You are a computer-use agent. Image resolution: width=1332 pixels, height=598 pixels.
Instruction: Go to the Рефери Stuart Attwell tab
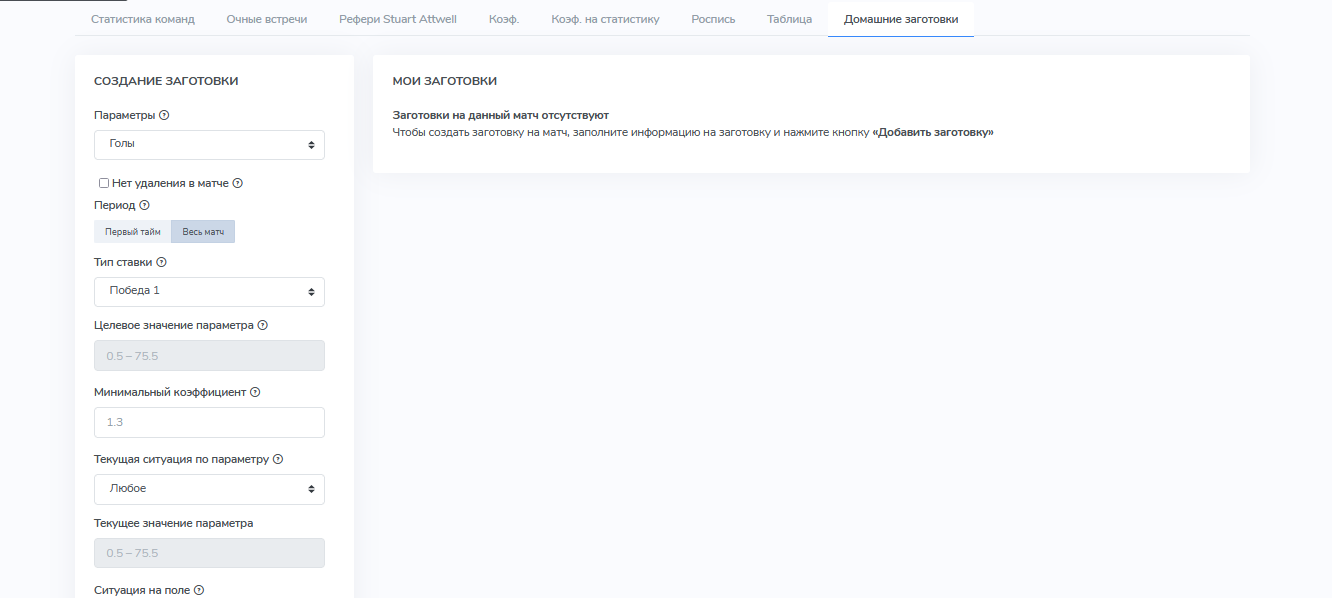(x=398, y=19)
